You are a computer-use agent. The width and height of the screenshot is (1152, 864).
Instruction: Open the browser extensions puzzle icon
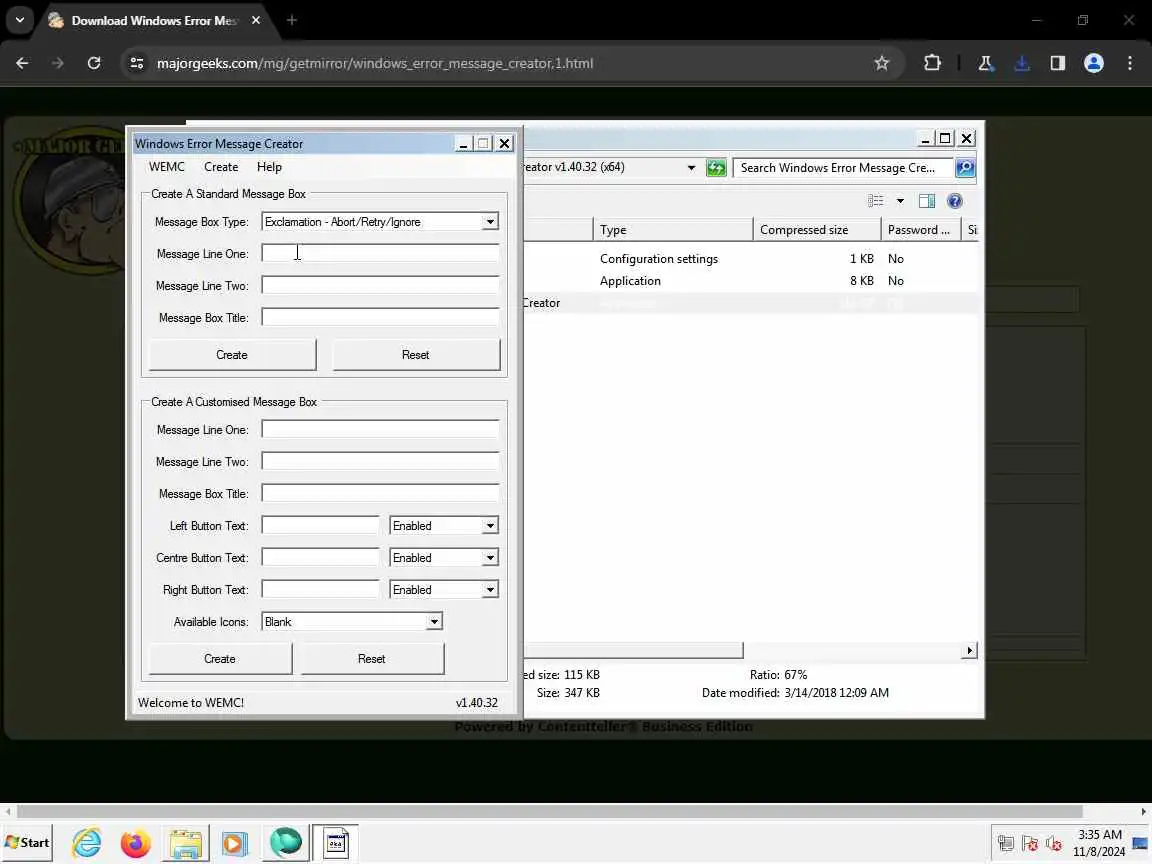(x=932, y=63)
